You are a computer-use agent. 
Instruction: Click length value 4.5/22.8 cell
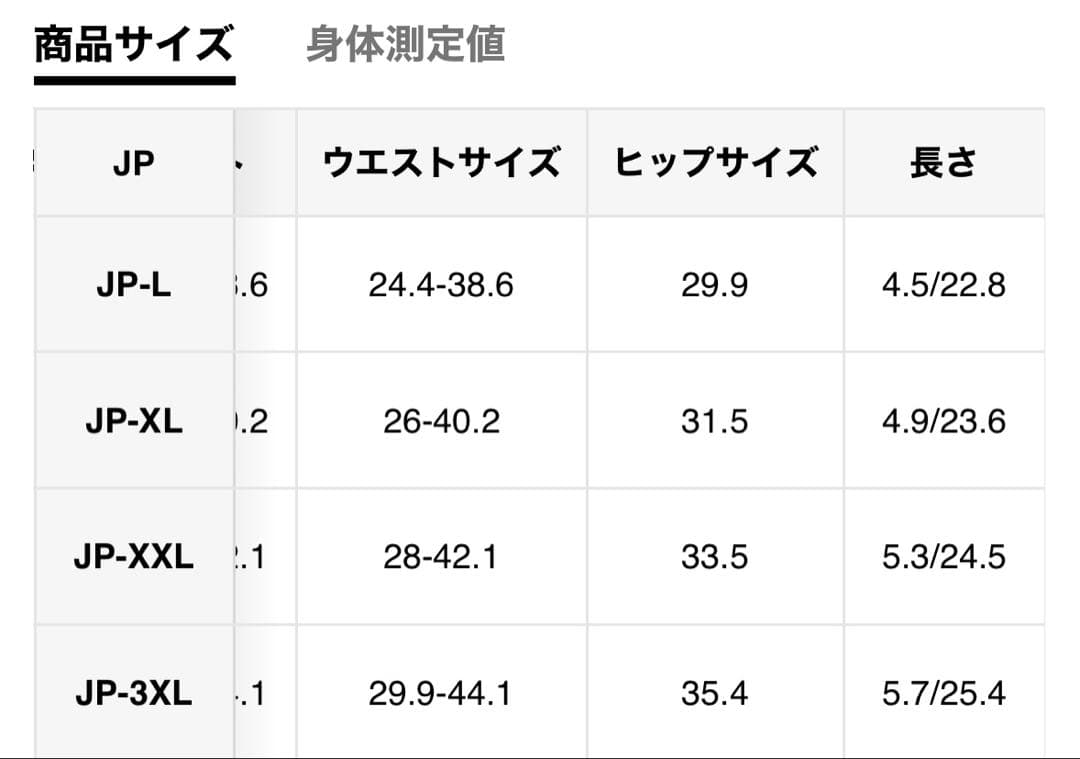pos(944,284)
